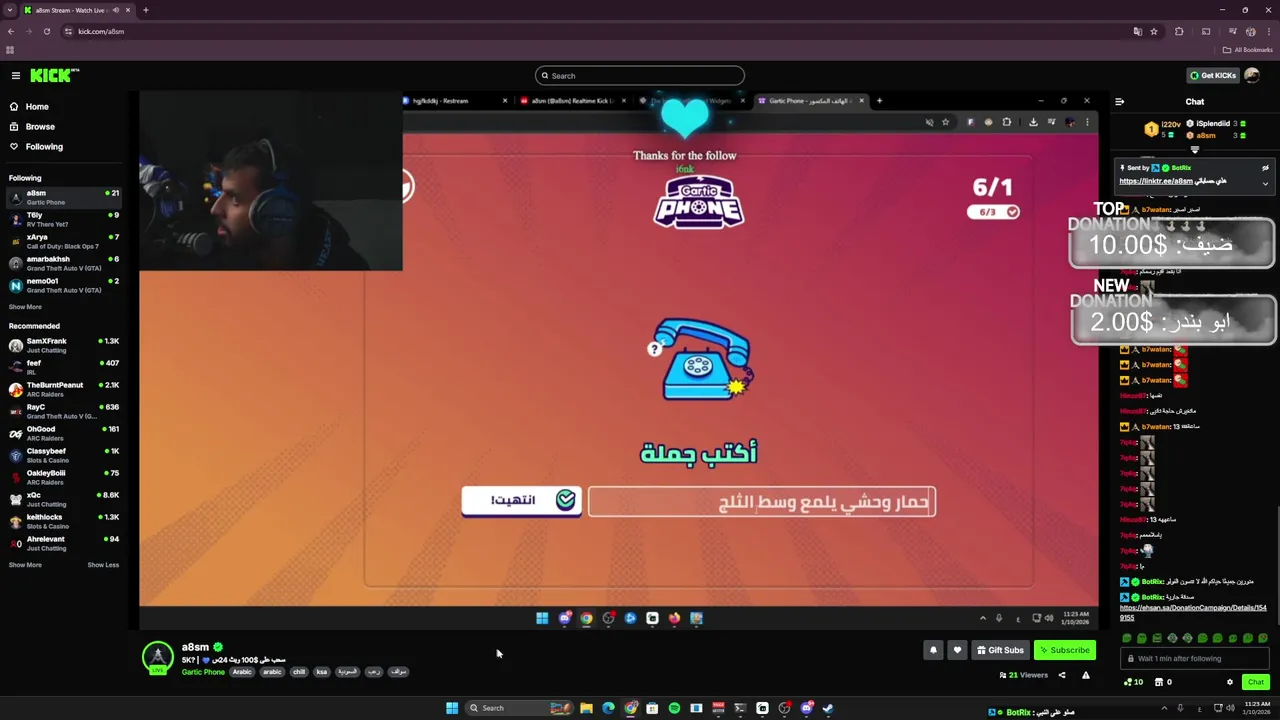Image resolution: width=1280 pixels, height=720 pixels.
Task: Click the Kick search field
Action: pos(640,76)
